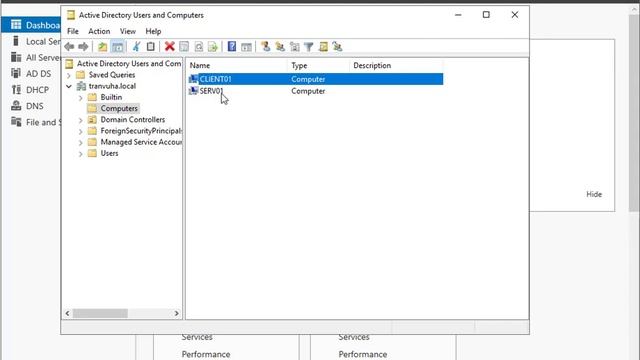This screenshot has height=360, width=640.
Task: Click the Forward arrow in ADUC toolbar
Action: pos(83,47)
